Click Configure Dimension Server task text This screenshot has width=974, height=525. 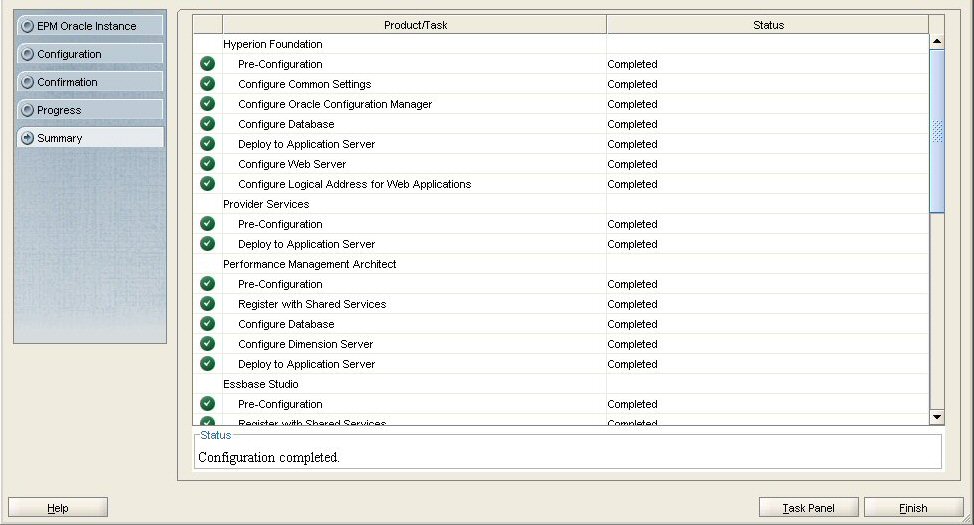[306, 344]
